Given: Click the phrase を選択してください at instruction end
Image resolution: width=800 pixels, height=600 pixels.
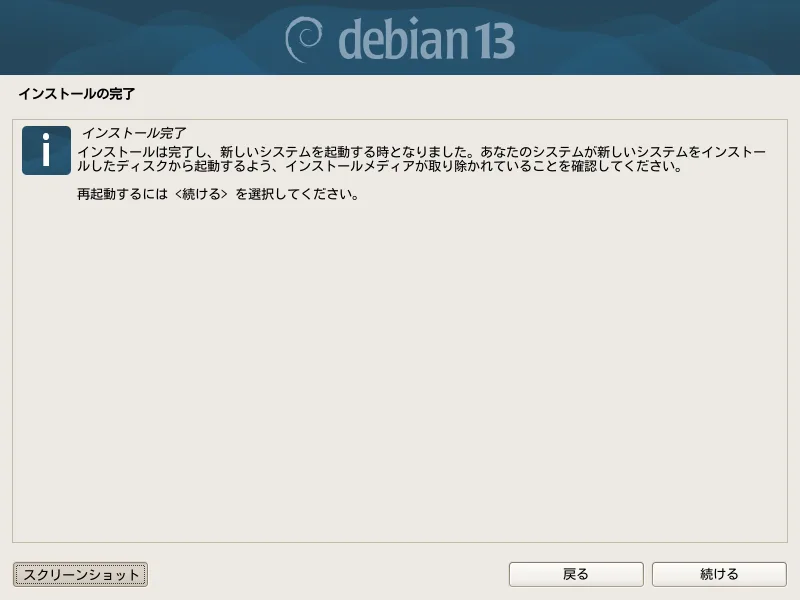Looking at the screenshot, I should click(297, 194).
